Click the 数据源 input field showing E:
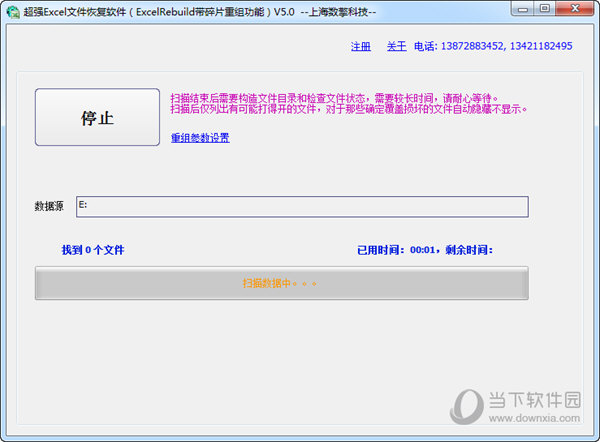Screen dimensions: 600x442 click(302, 207)
